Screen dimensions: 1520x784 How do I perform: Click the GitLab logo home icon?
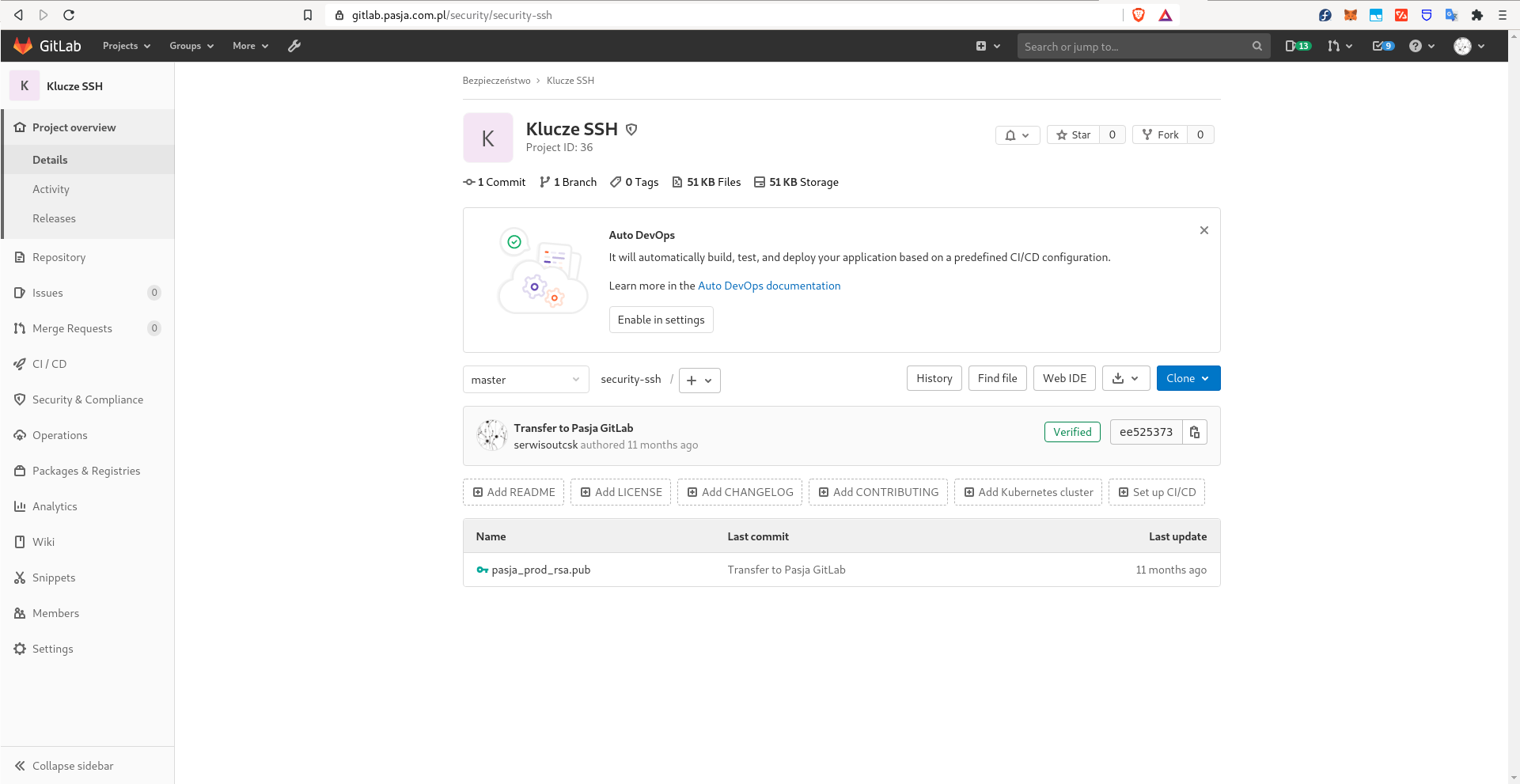[23, 46]
